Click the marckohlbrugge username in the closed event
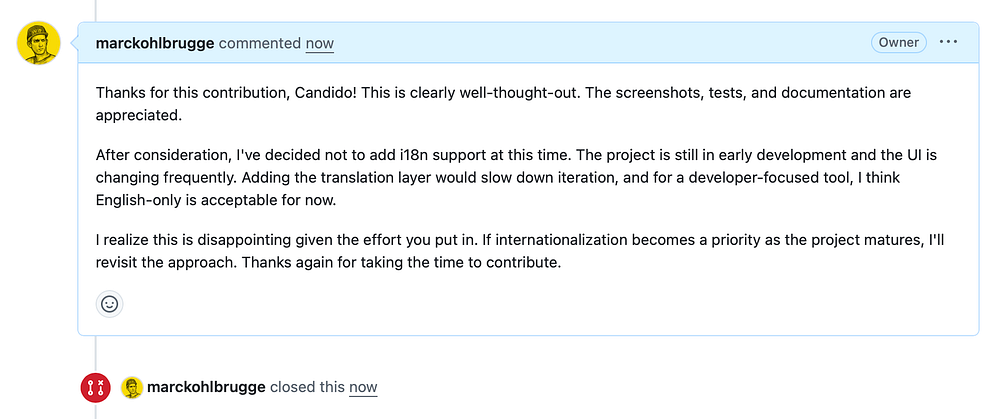This screenshot has width=1000, height=419. (x=205, y=387)
